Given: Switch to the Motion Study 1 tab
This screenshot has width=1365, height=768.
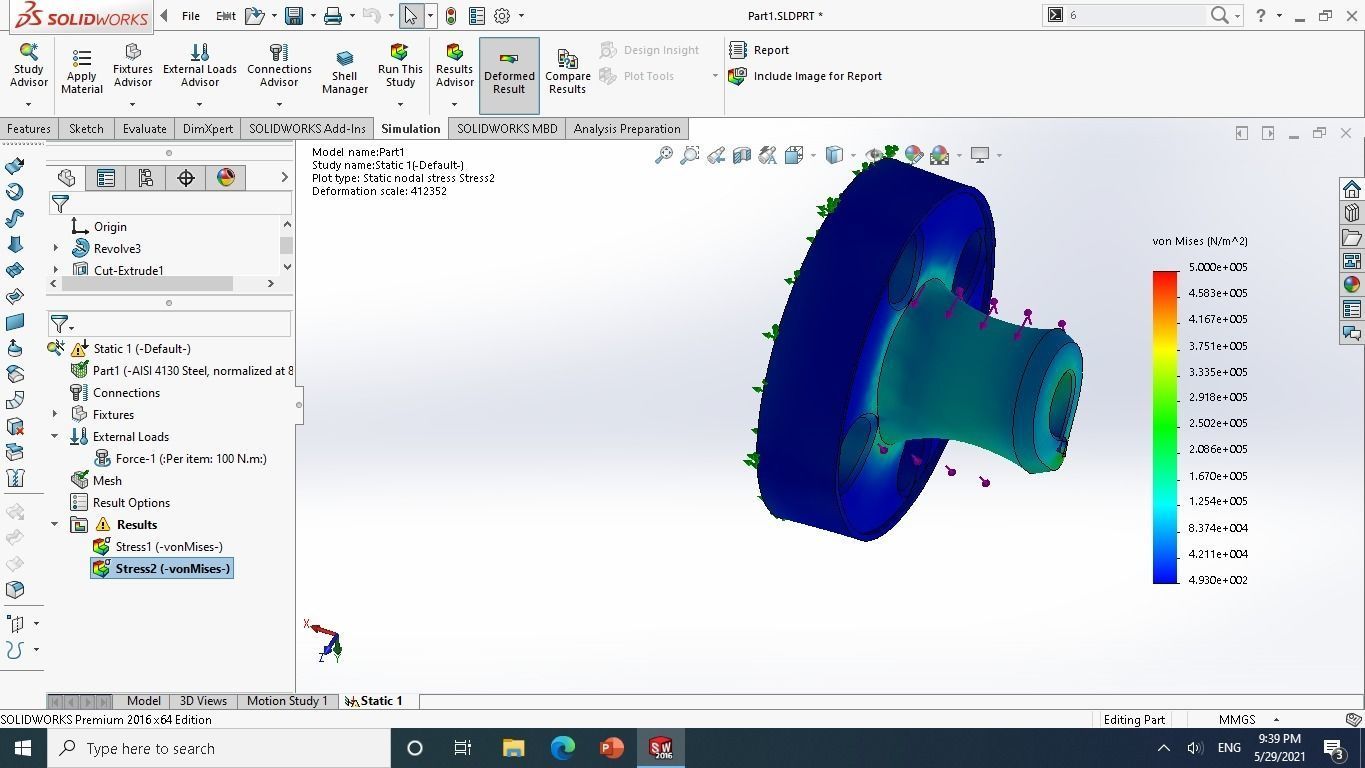Looking at the screenshot, I should point(287,701).
